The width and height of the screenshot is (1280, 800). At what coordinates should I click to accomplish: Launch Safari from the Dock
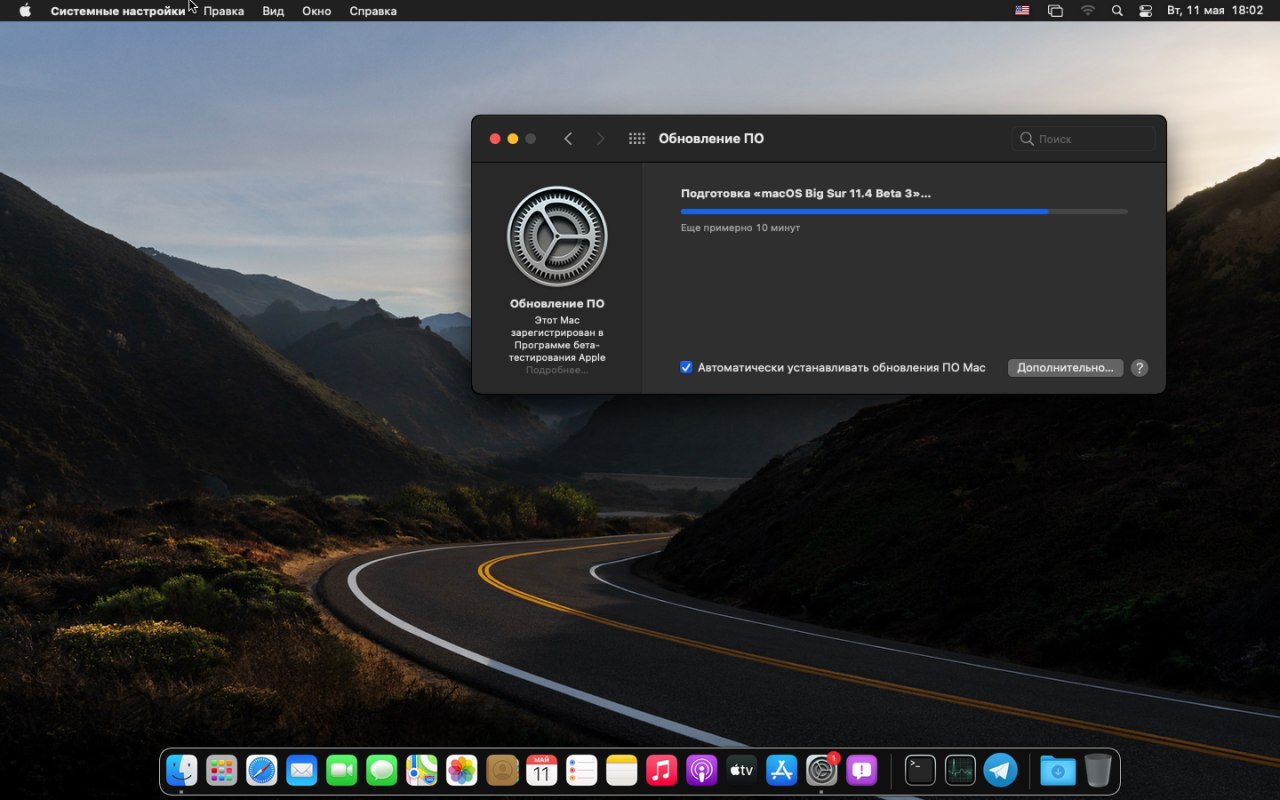[261, 770]
